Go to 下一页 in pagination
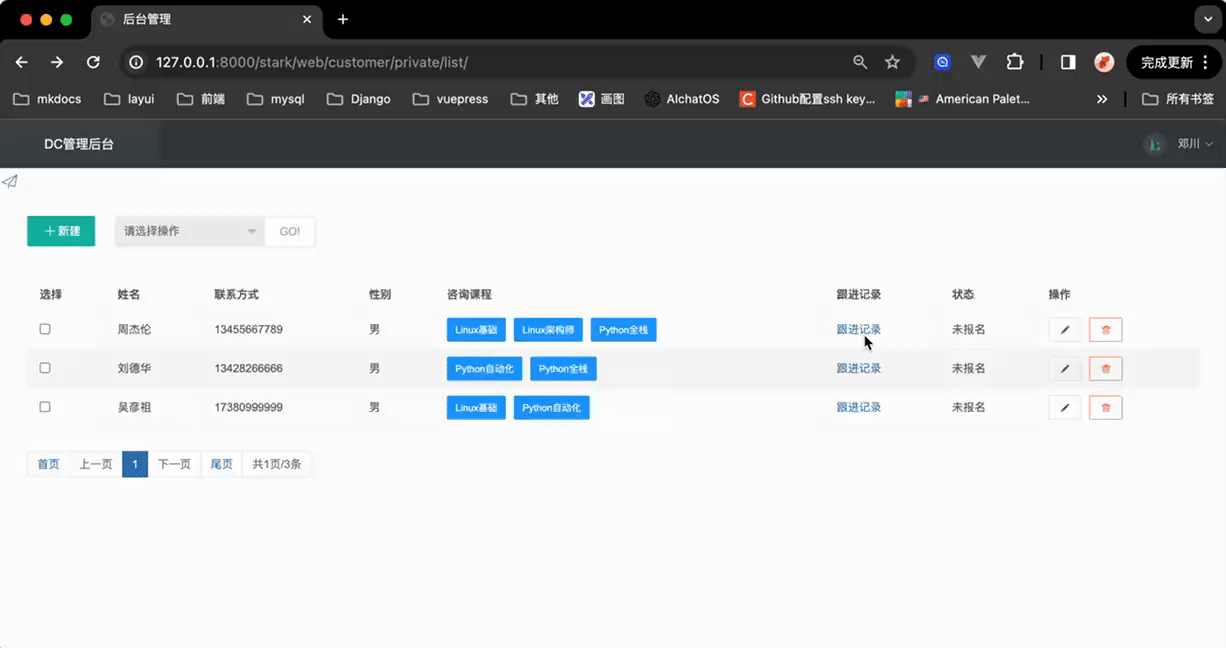The width and height of the screenshot is (1226, 648). [174, 464]
